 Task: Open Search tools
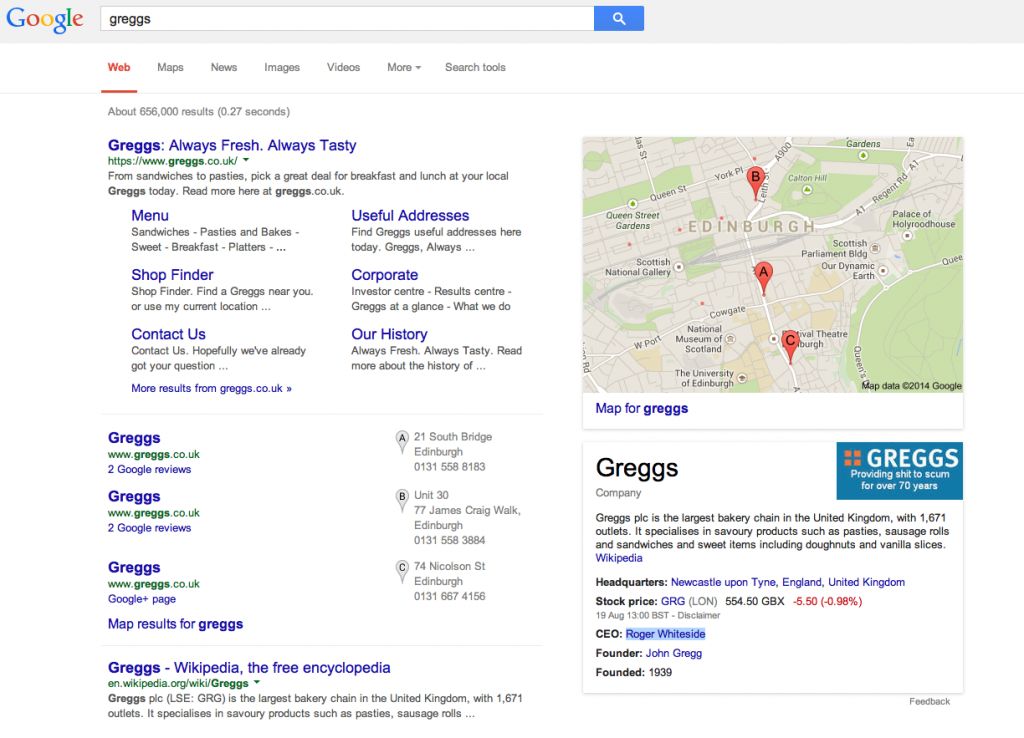click(474, 67)
